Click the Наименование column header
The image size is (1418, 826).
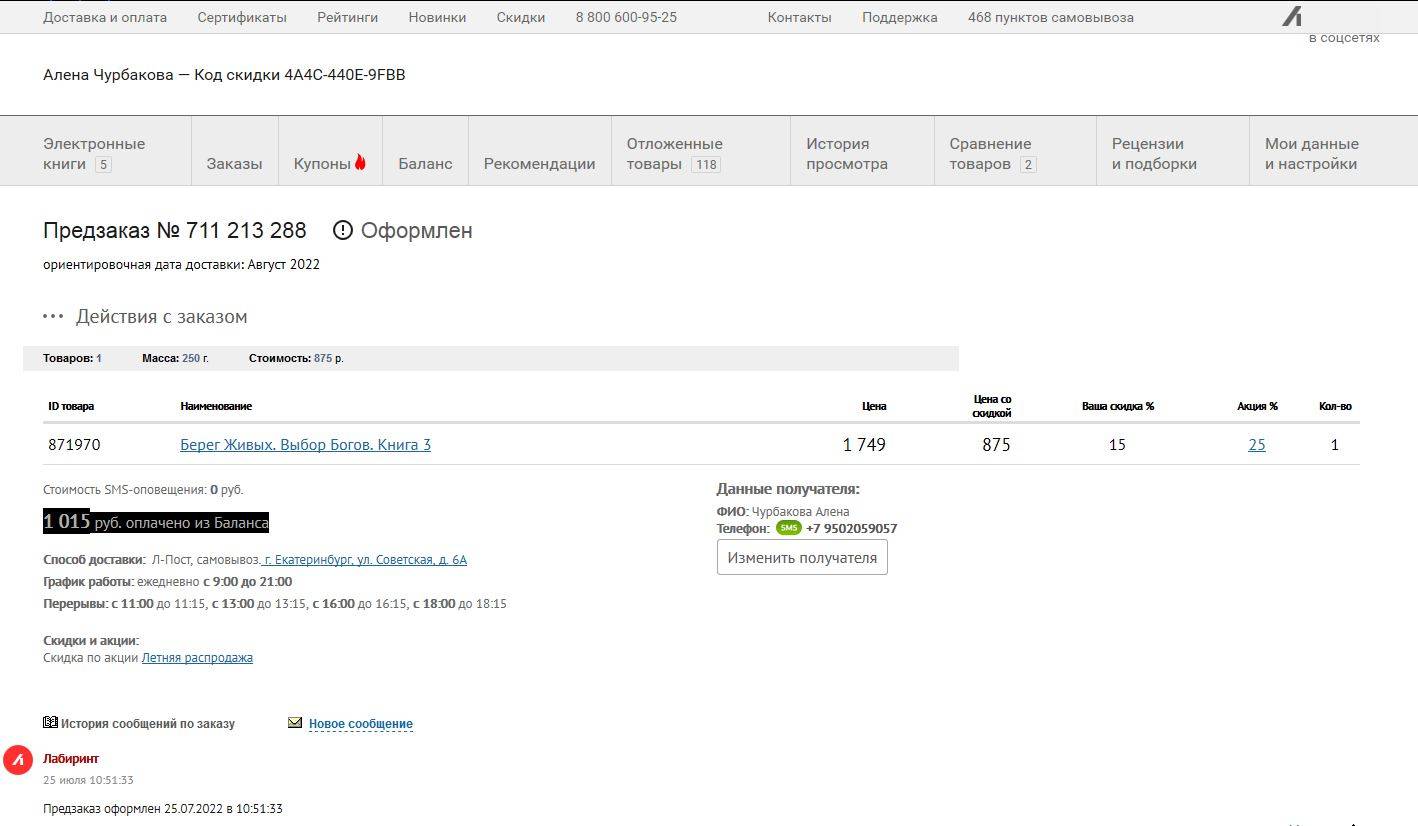coord(216,406)
